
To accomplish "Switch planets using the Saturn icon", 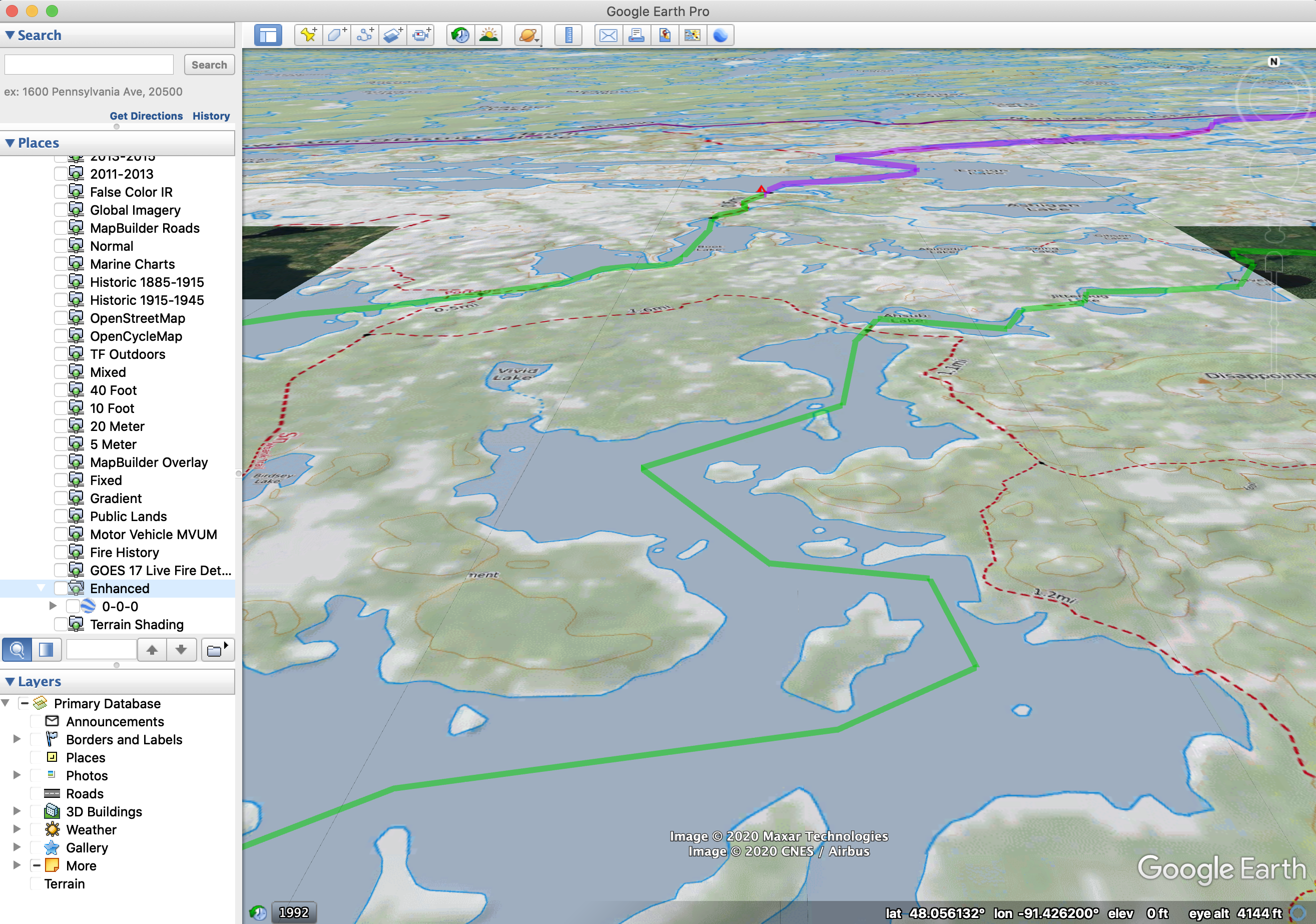I will pos(528,36).
